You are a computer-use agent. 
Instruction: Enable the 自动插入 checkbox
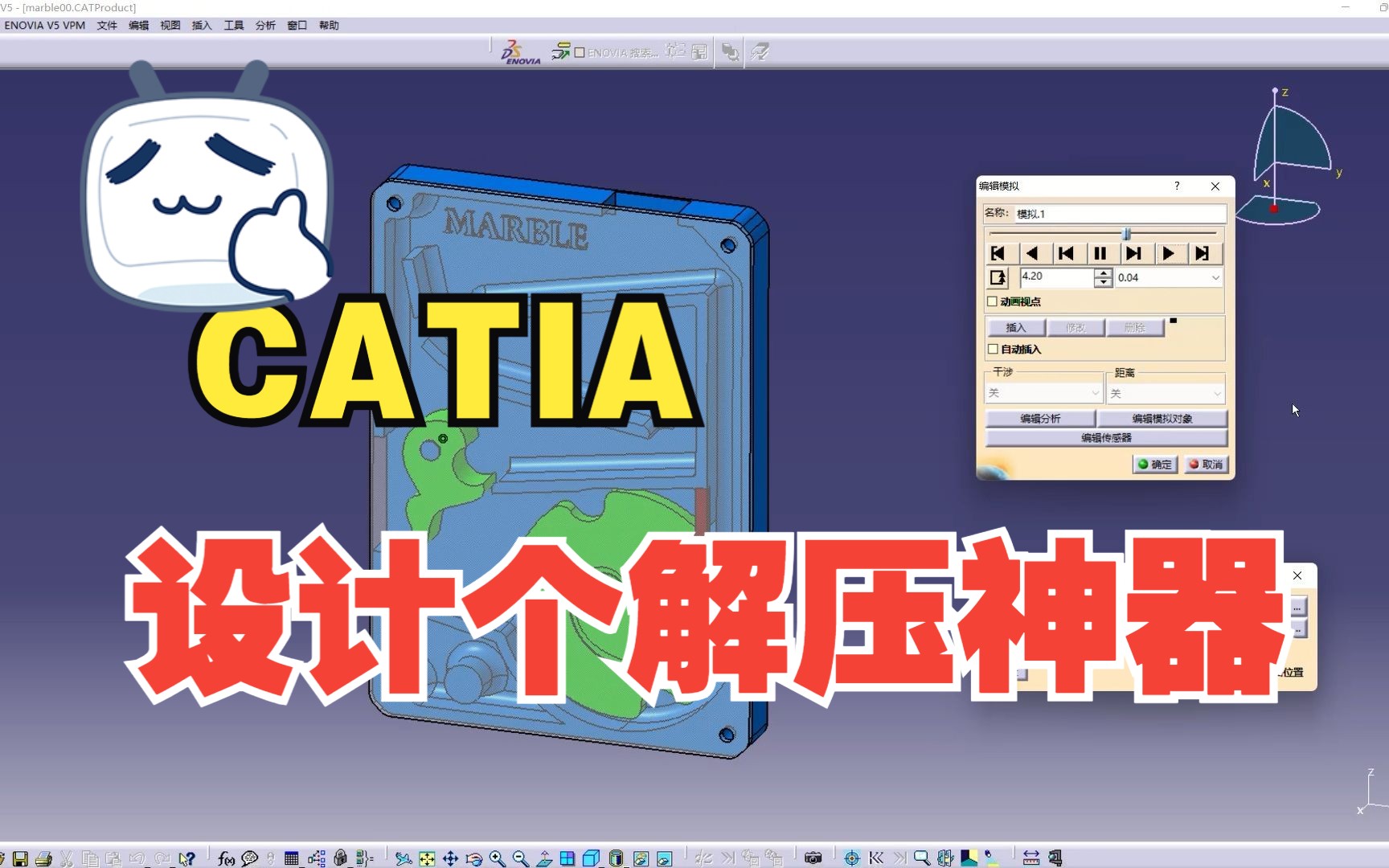pos(993,349)
